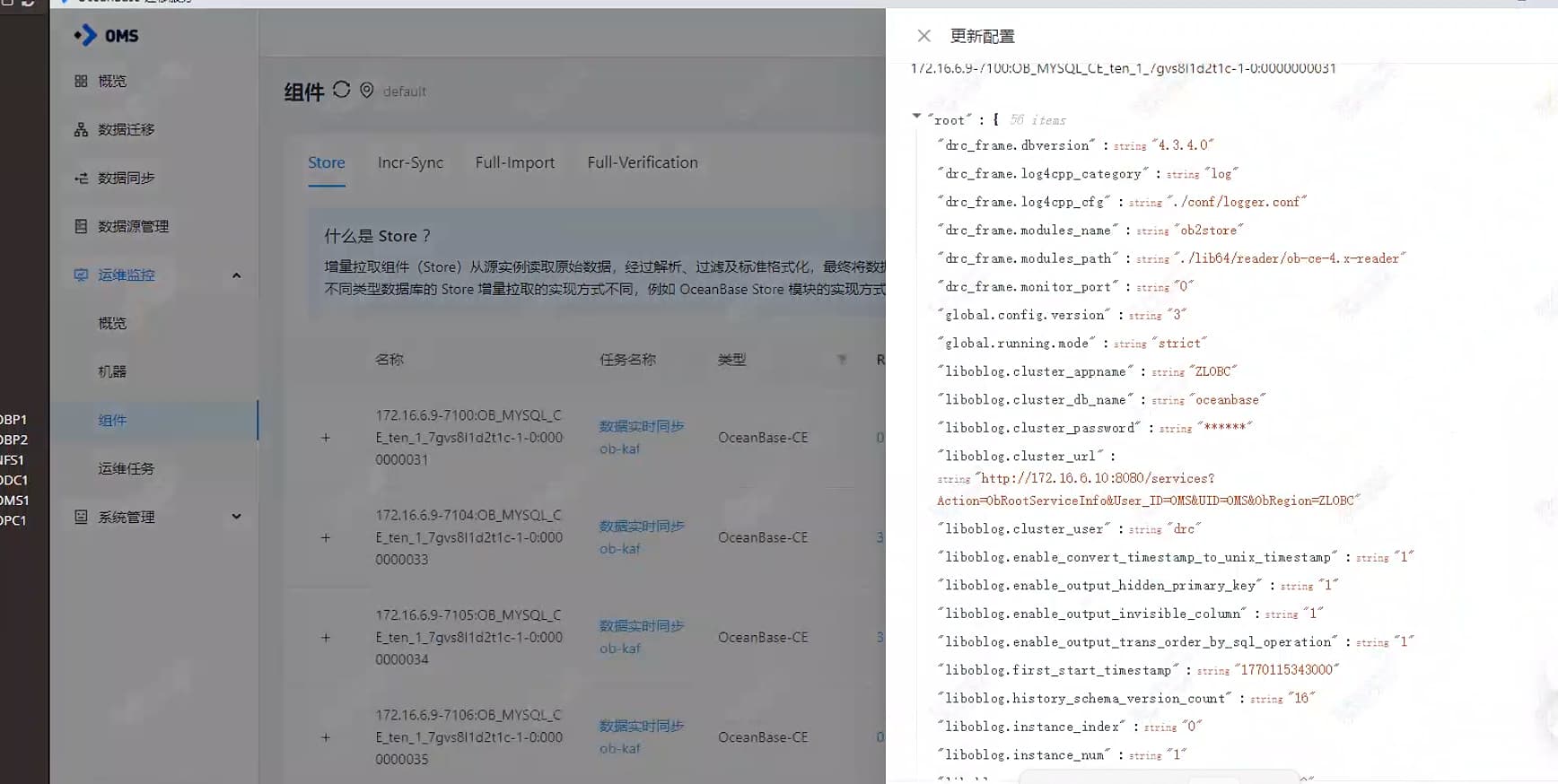Click the location pin icon next to default
The width and height of the screenshot is (1558, 784).
coord(366,91)
